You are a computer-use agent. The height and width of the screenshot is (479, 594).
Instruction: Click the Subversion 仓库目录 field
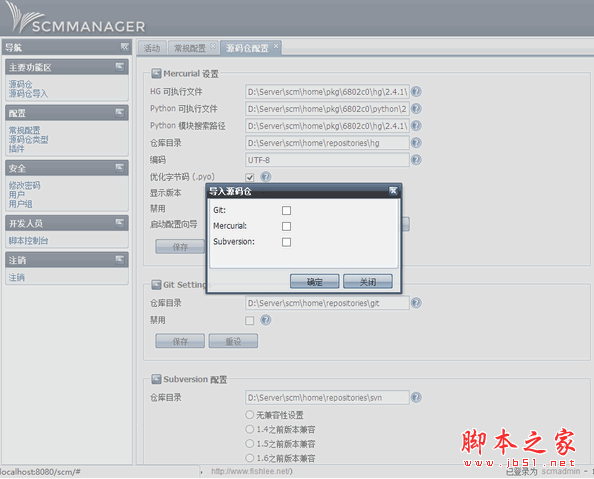click(327, 398)
